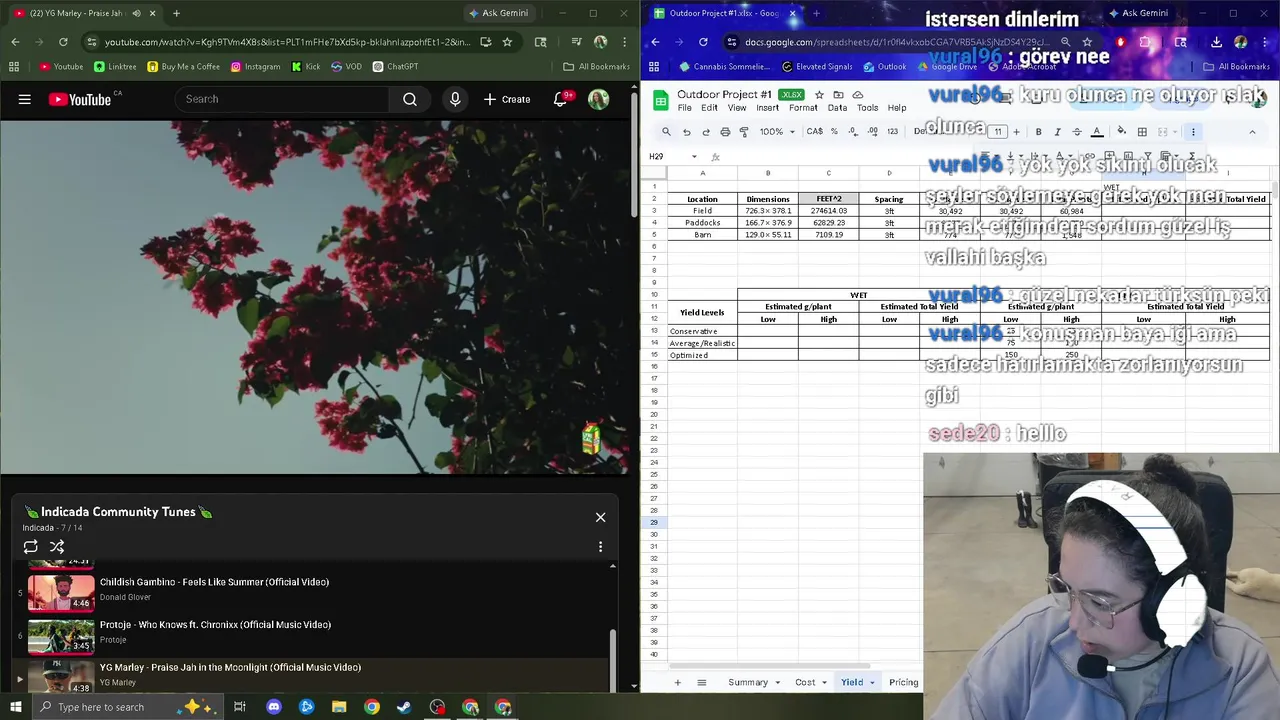Click the YouTube Create button
1280x720 pixels.
tap(507, 99)
